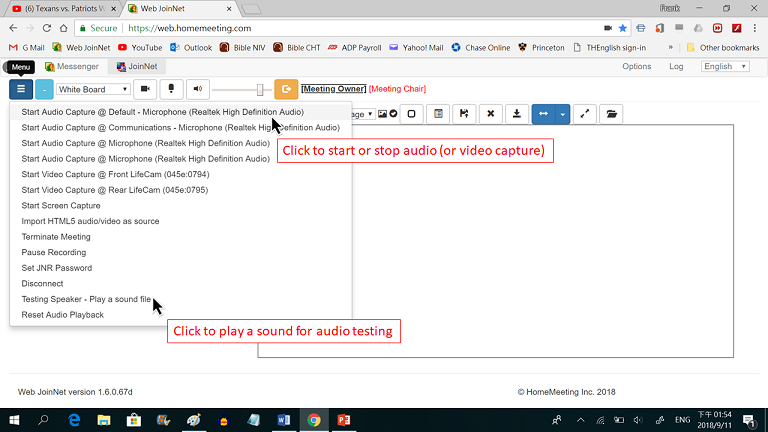Click the Options link

point(636,66)
